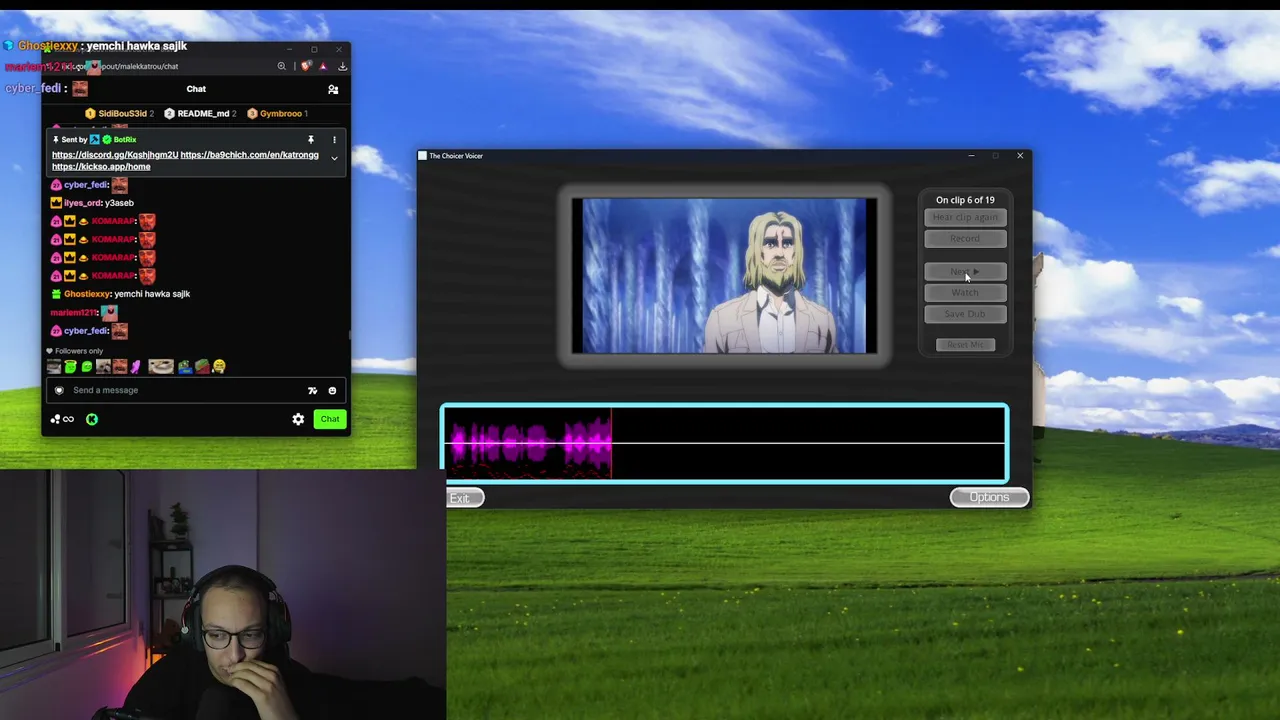1280x720 pixels.
Task: Click the green Kick logo icon
Action: [92, 419]
